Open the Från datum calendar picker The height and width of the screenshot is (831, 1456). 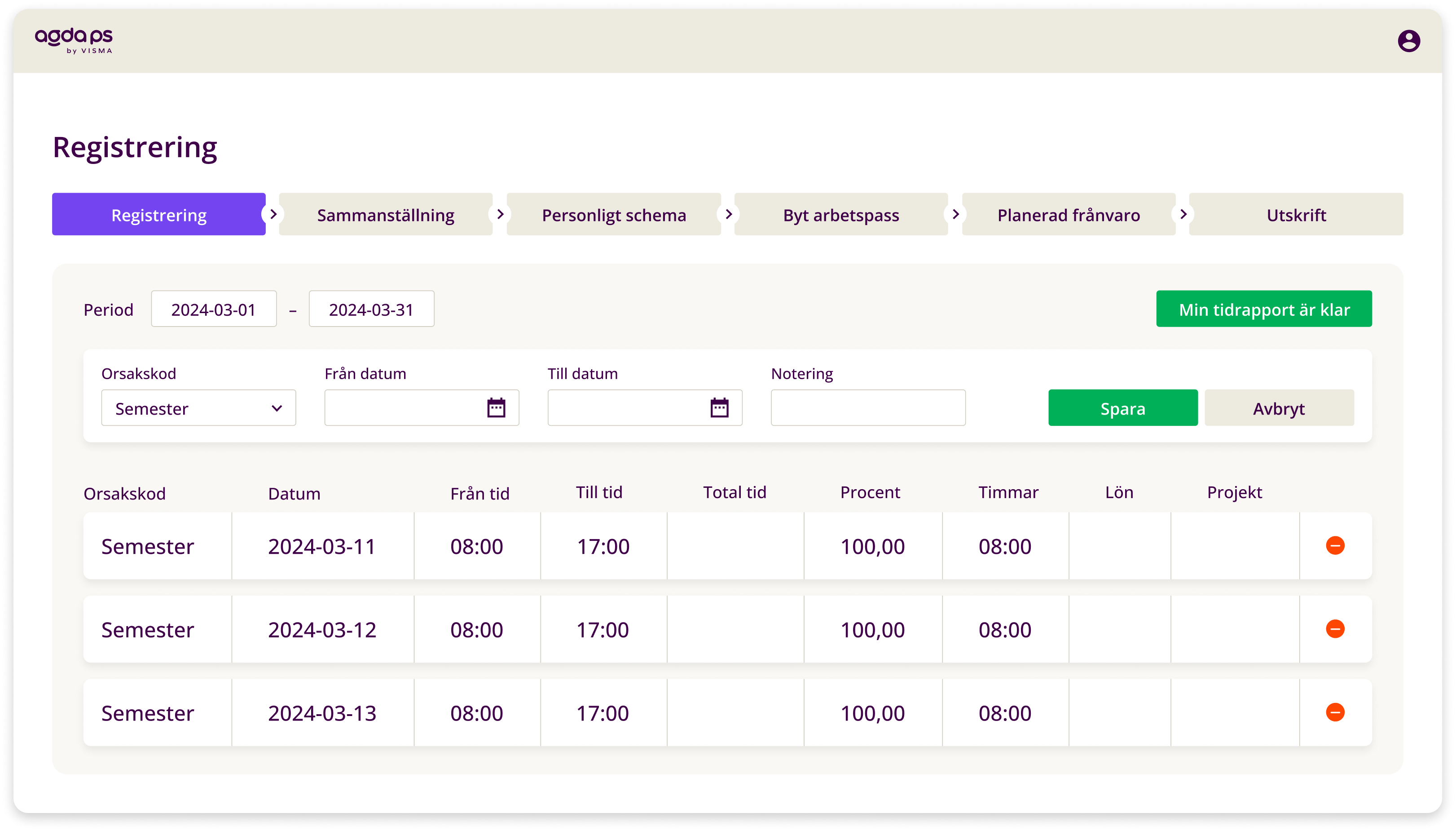point(496,408)
